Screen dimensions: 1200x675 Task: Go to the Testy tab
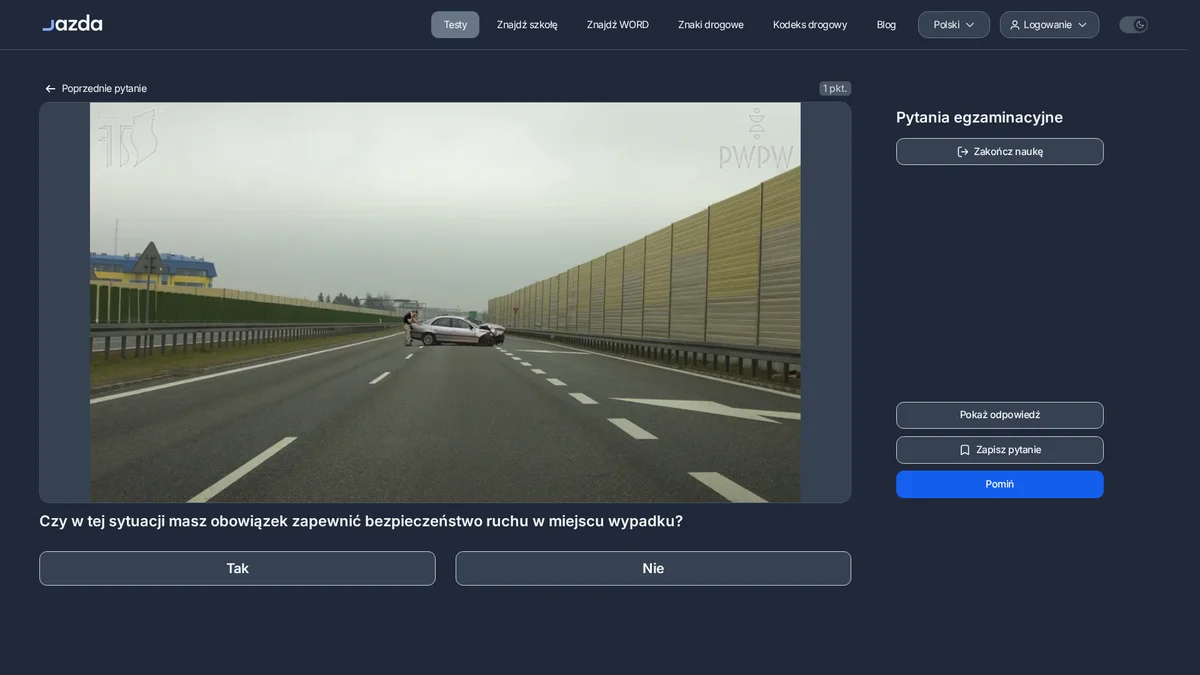coord(455,25)
